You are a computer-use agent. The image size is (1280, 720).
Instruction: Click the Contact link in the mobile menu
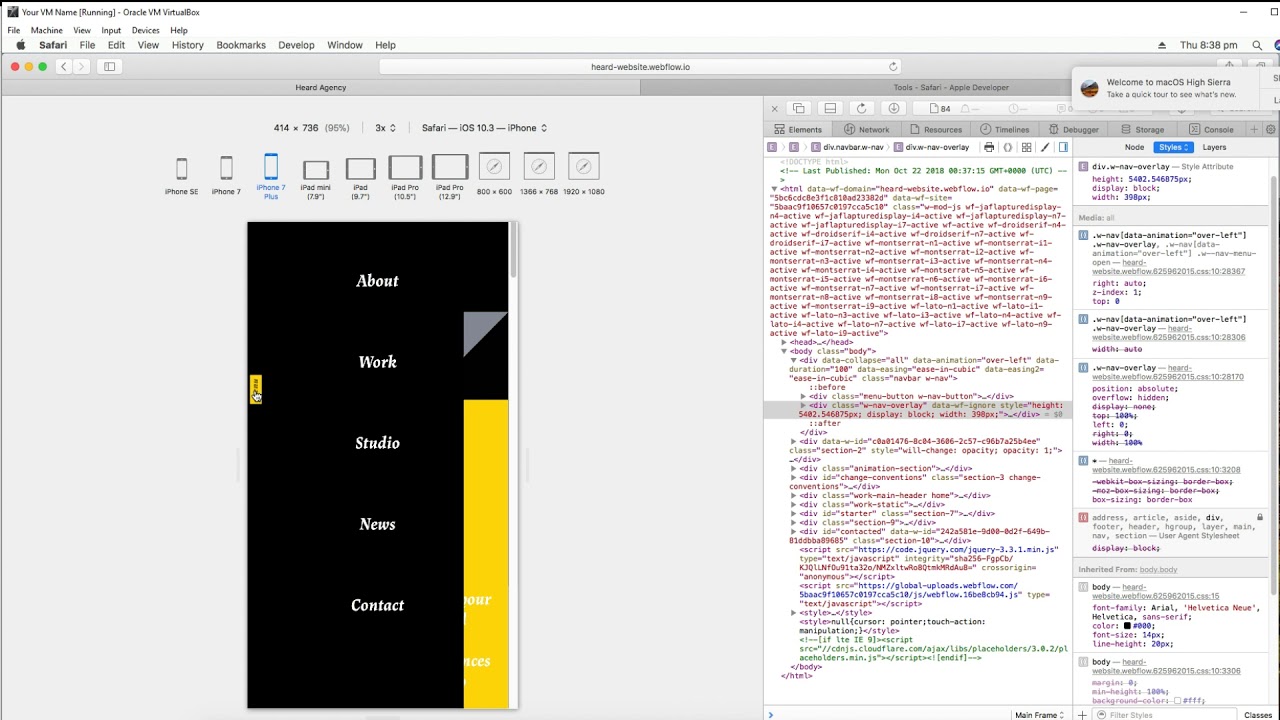[x=377, y=605]
